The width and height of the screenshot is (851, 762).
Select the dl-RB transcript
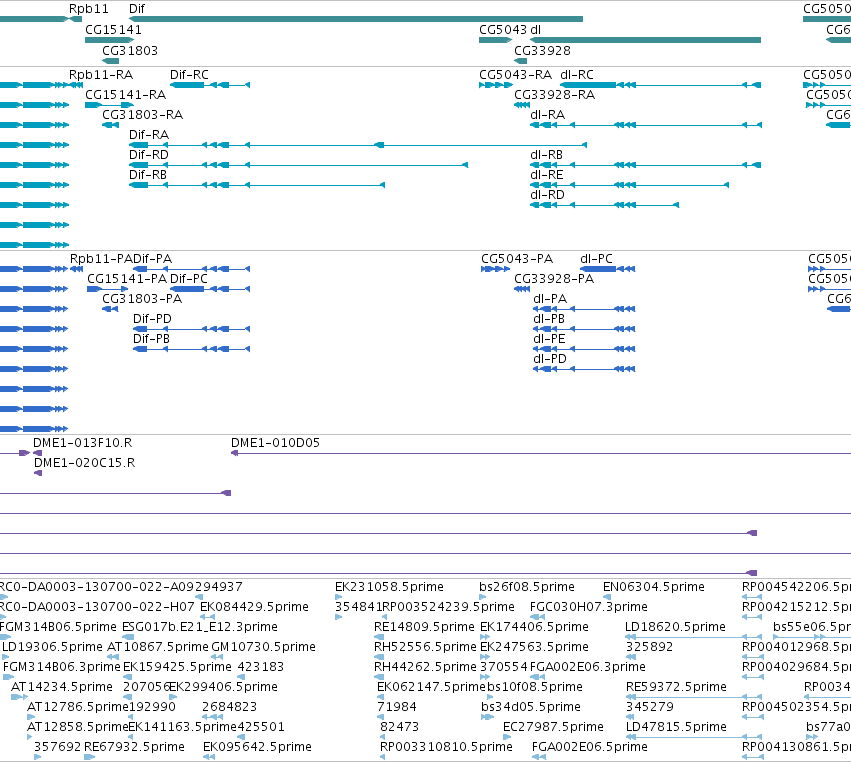(x=645, y=165)
